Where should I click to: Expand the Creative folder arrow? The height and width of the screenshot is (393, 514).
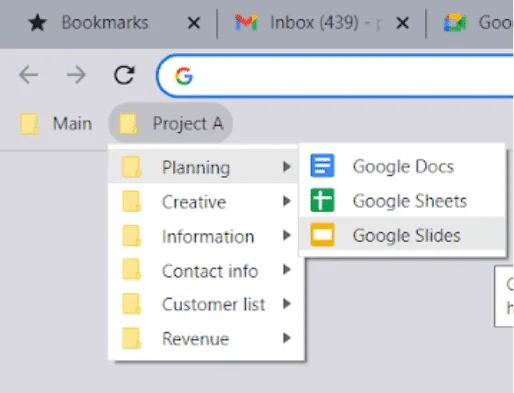coord(286,201)
